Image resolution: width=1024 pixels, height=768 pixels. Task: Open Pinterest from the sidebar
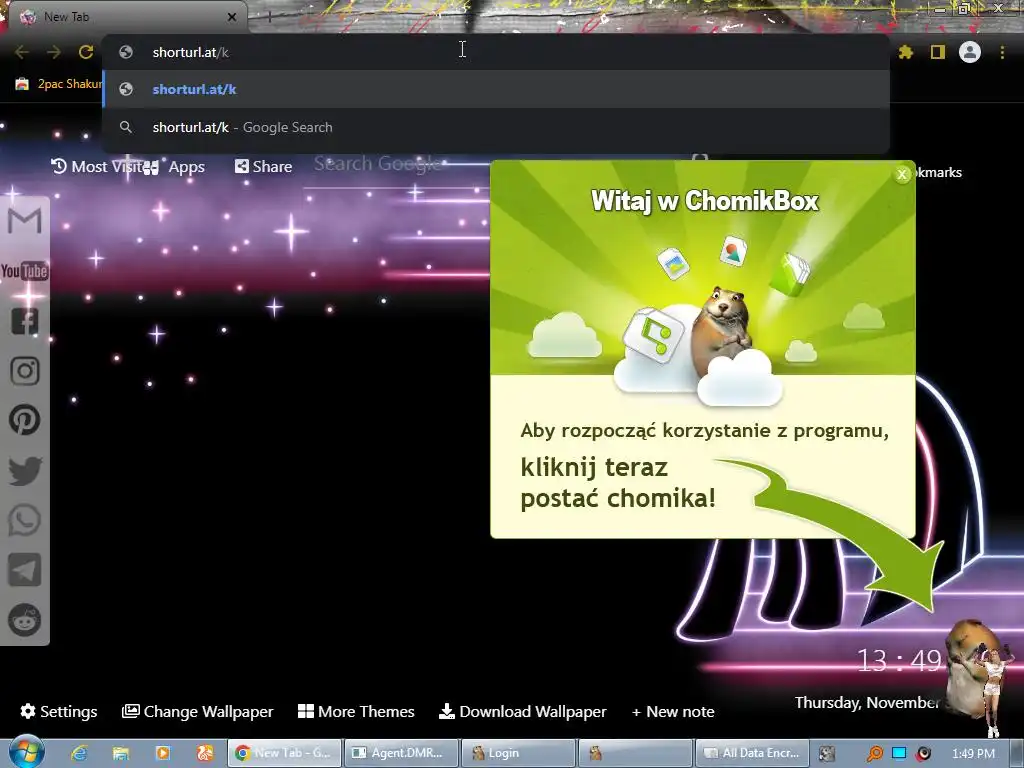[x=25, y=420]
